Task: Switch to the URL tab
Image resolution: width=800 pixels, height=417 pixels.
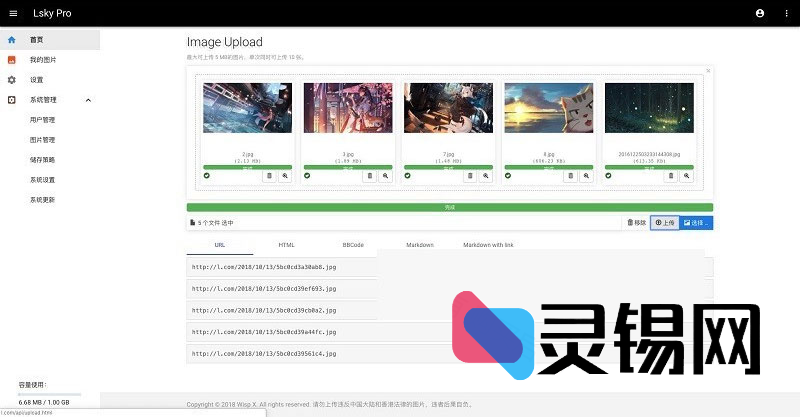Action: (220, 245)
